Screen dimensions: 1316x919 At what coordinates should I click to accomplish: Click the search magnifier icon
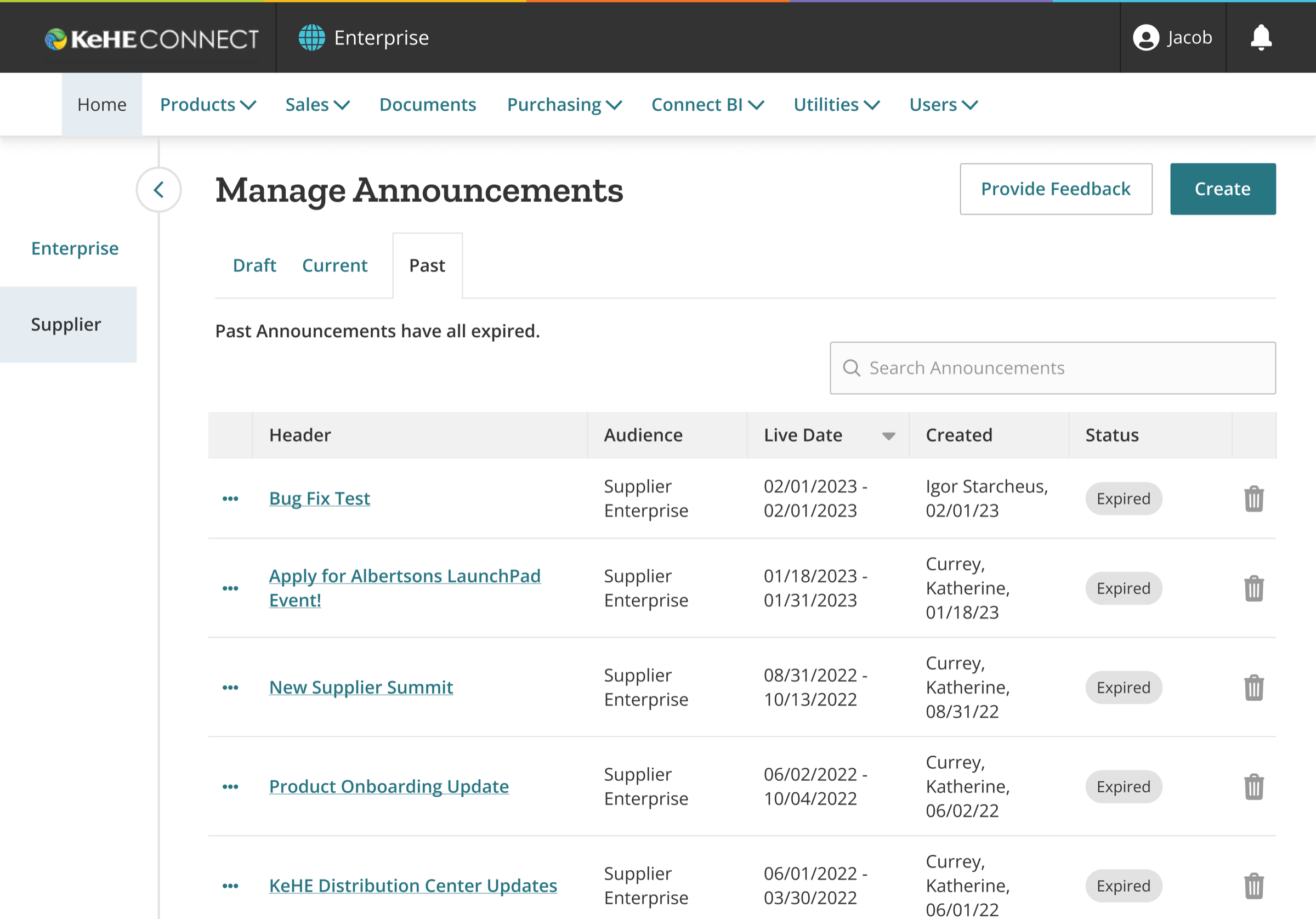point(852,368)
